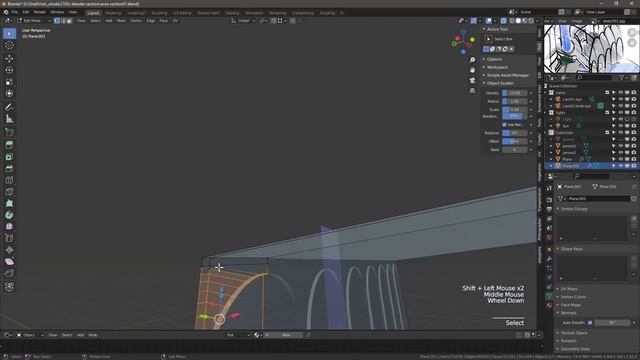Open the Modifiers wrench properties tab
Viewport: 640px width, 360px height.
click(549, 258)
